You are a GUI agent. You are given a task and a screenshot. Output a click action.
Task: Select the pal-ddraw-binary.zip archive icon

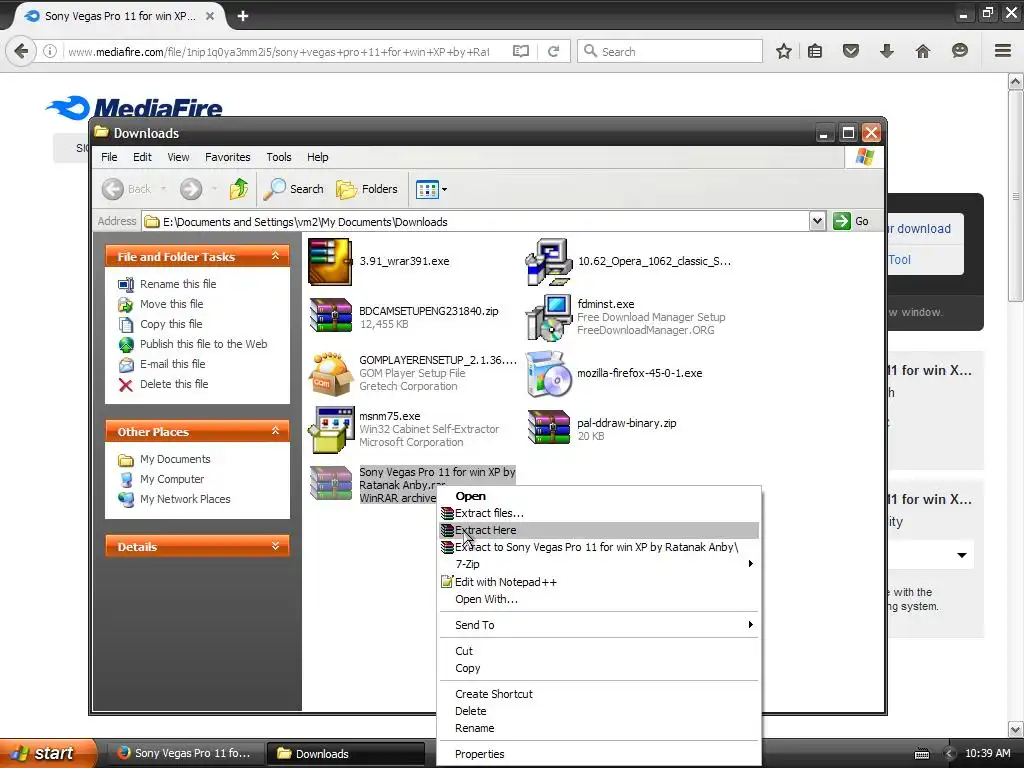pos(549,428)
